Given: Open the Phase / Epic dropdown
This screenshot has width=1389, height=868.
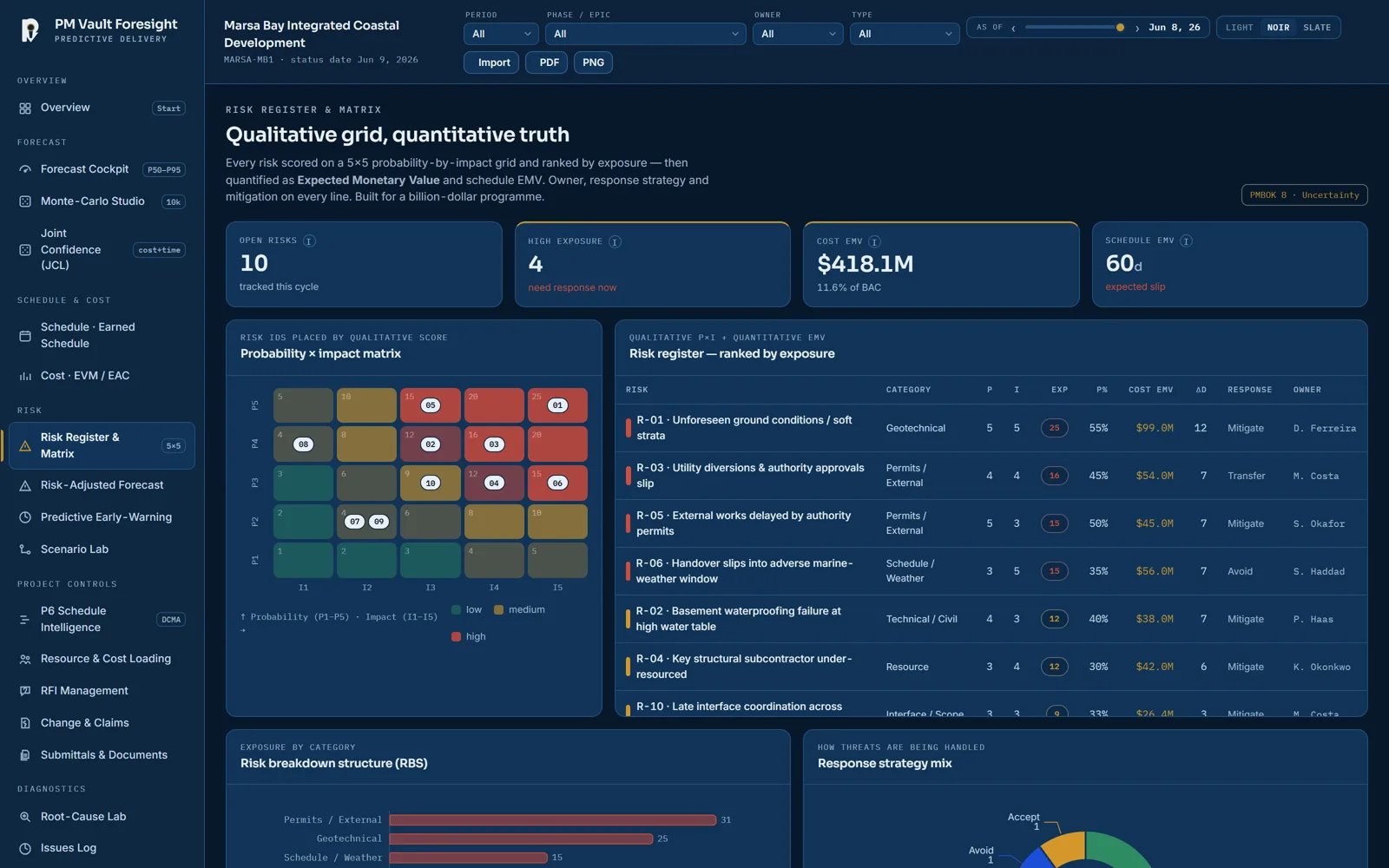Looking at the screenshot, I should click(x=645, y=34).
